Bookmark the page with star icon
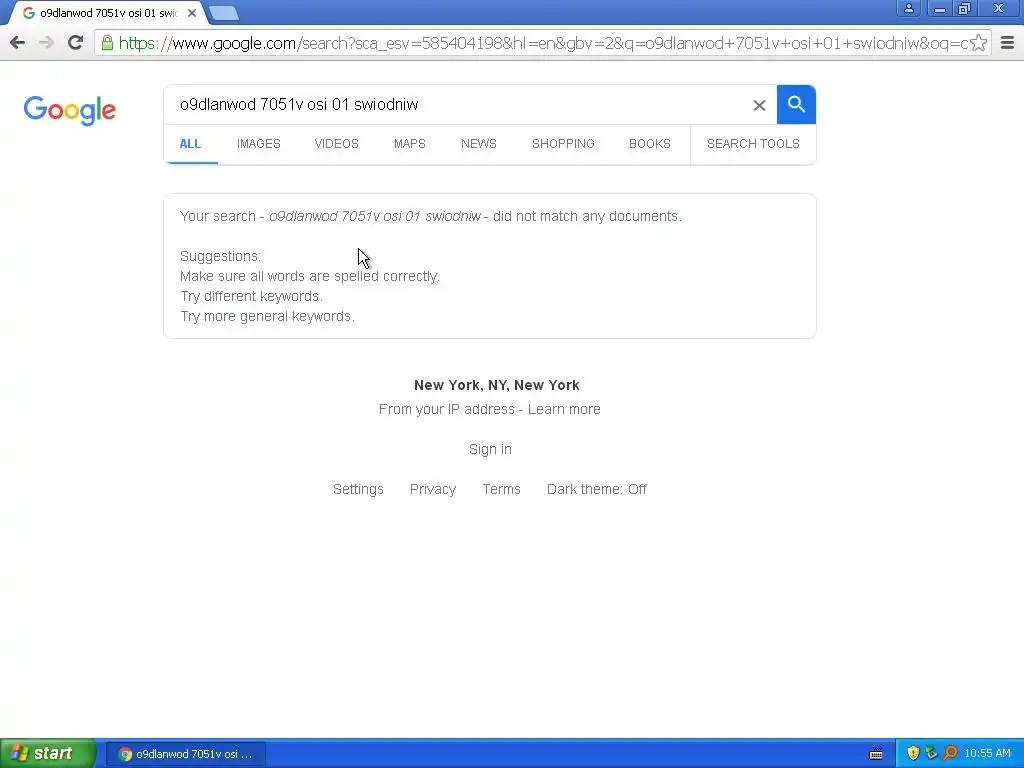Image resolution: width=1024 pixels, height=768 pixels. [978, 43]
